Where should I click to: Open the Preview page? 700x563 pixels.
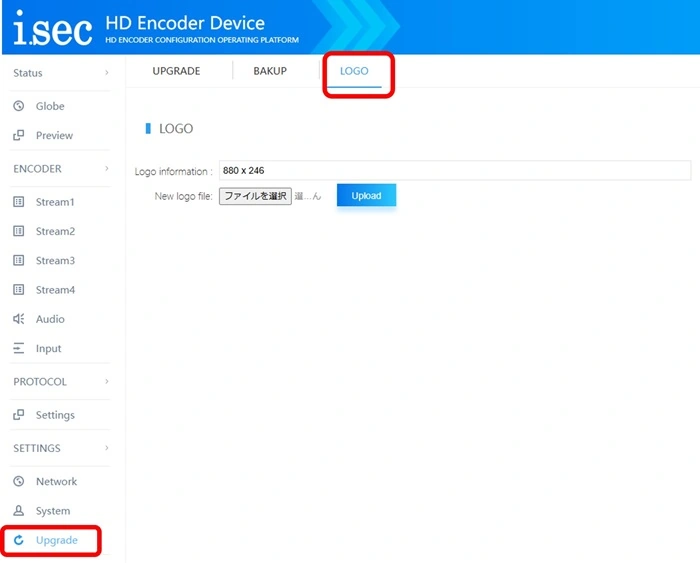tap(54, 135)
